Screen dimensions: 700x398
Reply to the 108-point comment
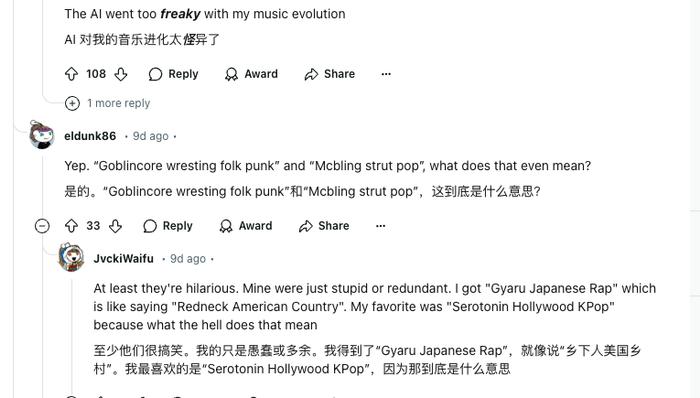tap(173, 74)
